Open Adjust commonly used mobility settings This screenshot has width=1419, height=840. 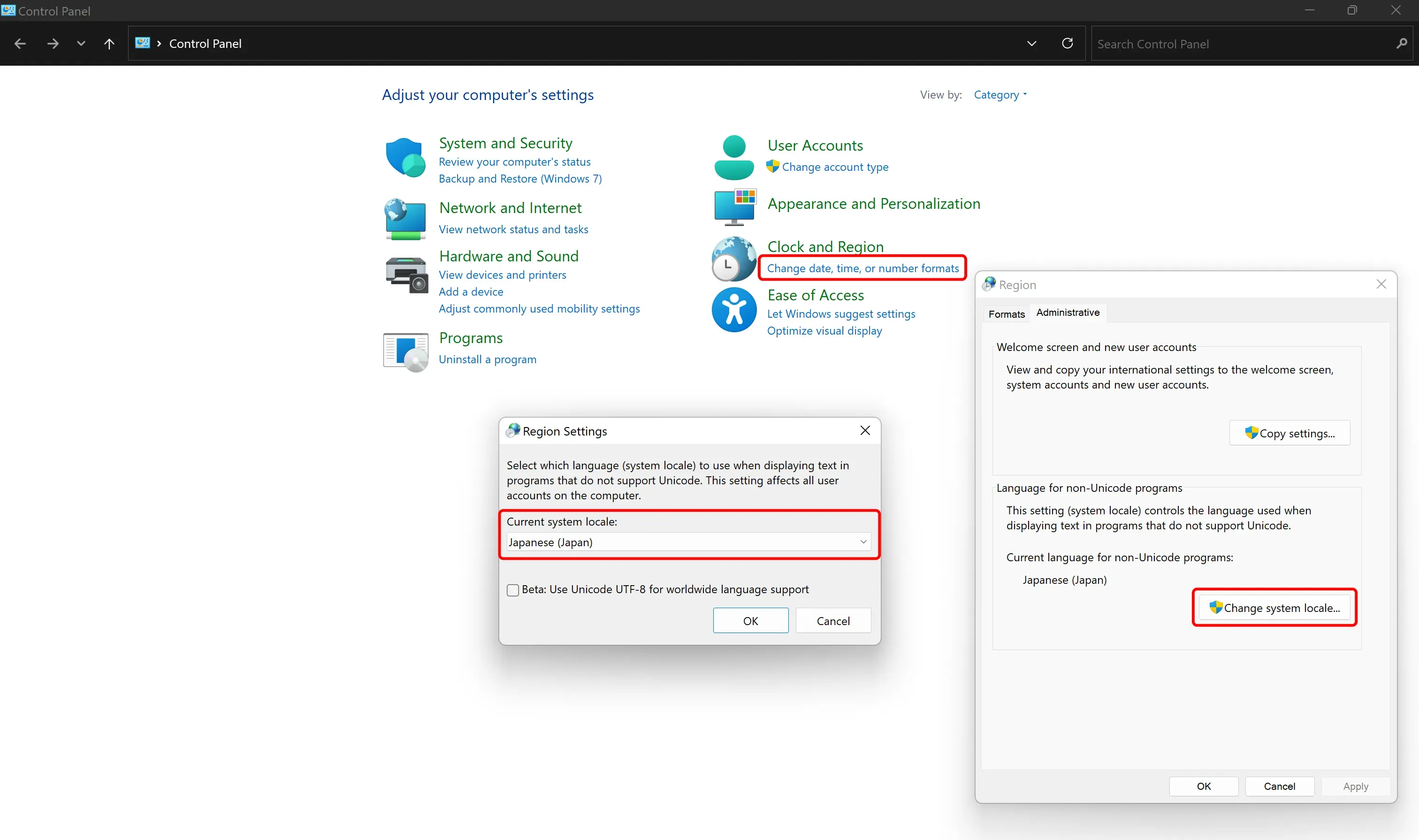point(539,309)
